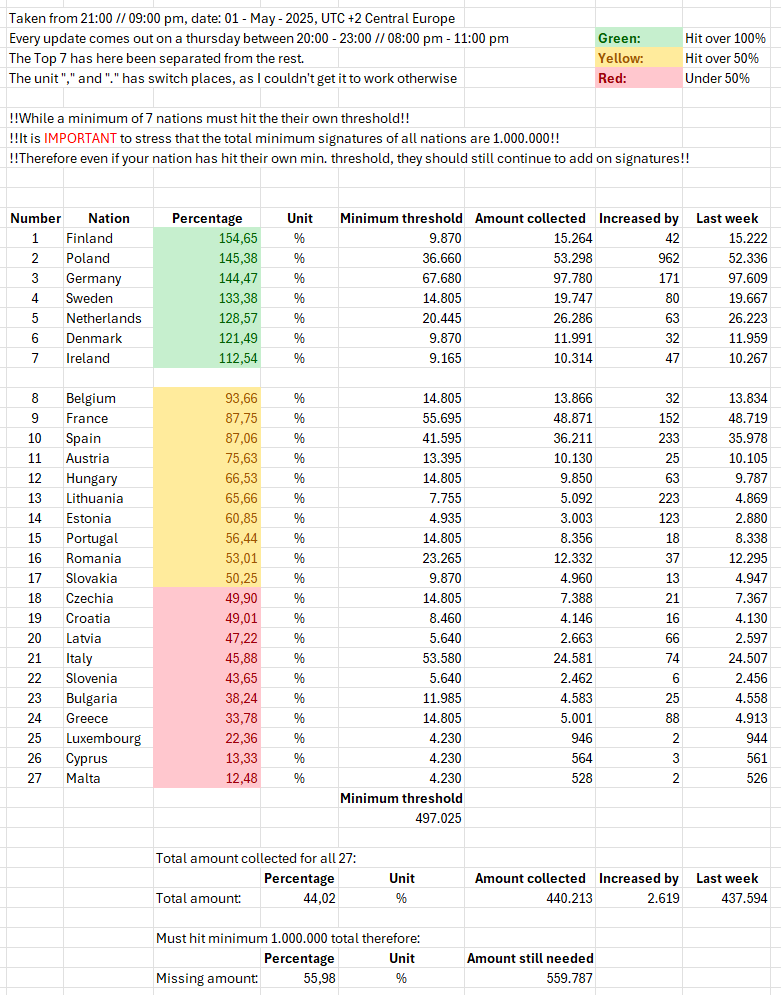
Task: Click the total amount collected cell 440.213
Action: point(530,898)
